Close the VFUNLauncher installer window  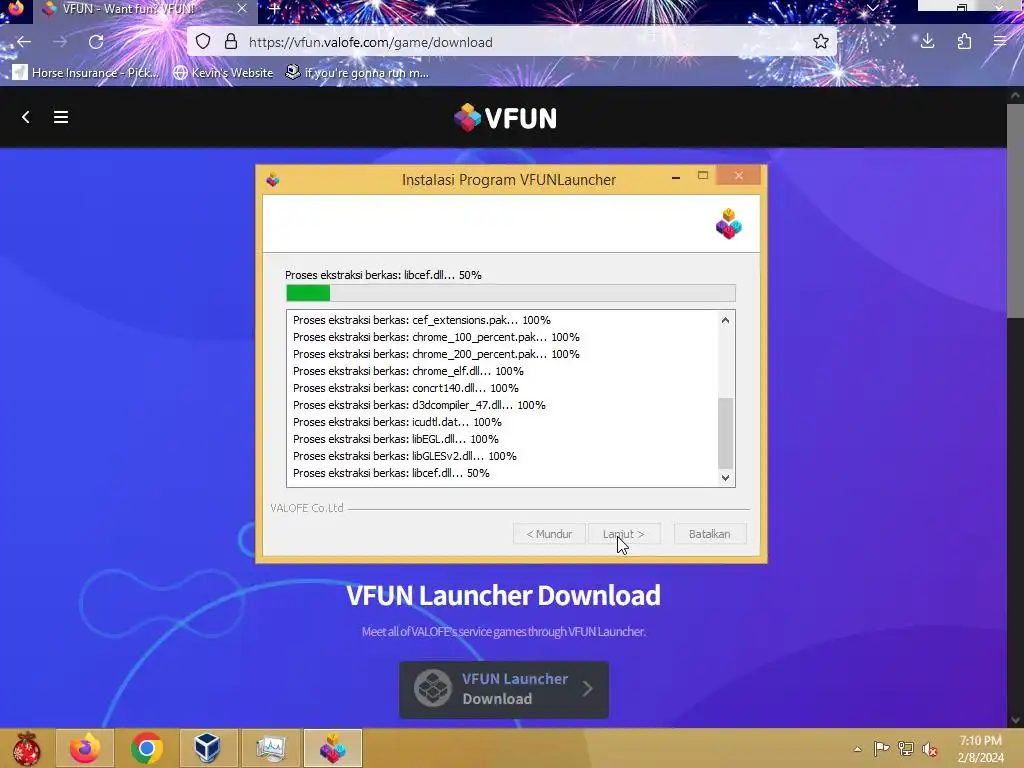tap(739, 176)
